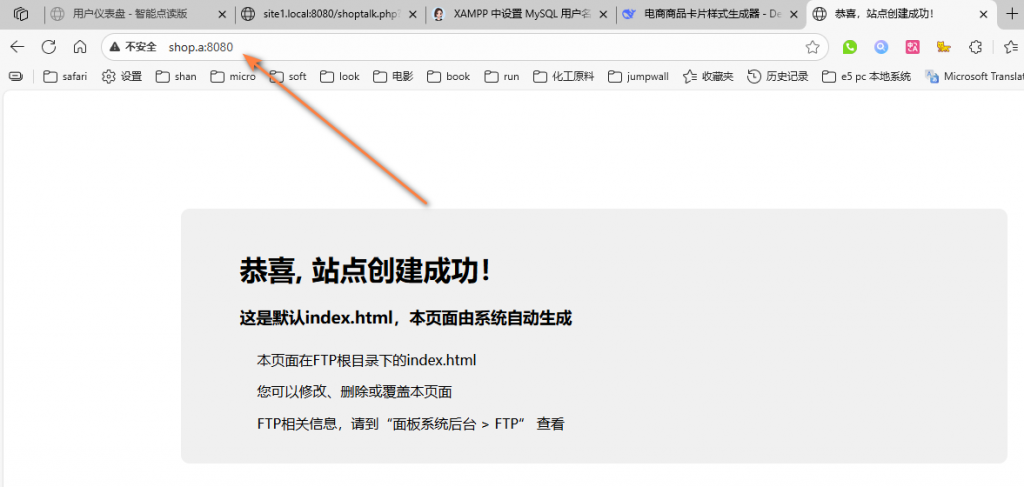Click the browser back arrow
The width and height of the screenshot is (1024, 487).
17,47
